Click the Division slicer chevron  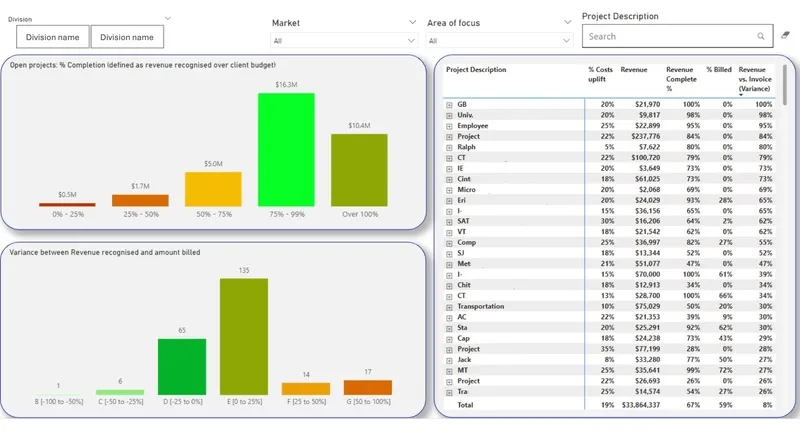pos(167,18)
